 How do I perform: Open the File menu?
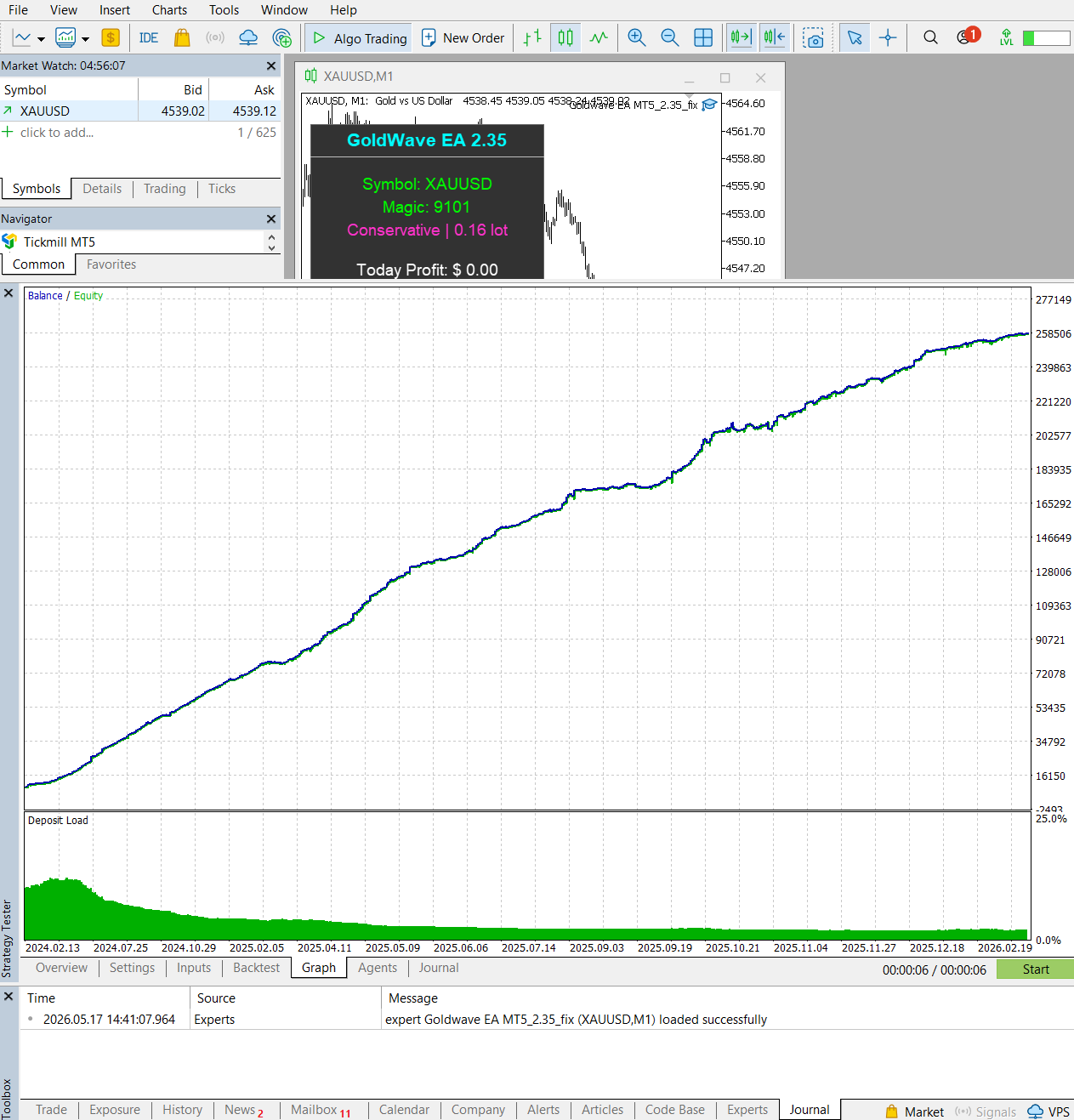click(18, 10)
